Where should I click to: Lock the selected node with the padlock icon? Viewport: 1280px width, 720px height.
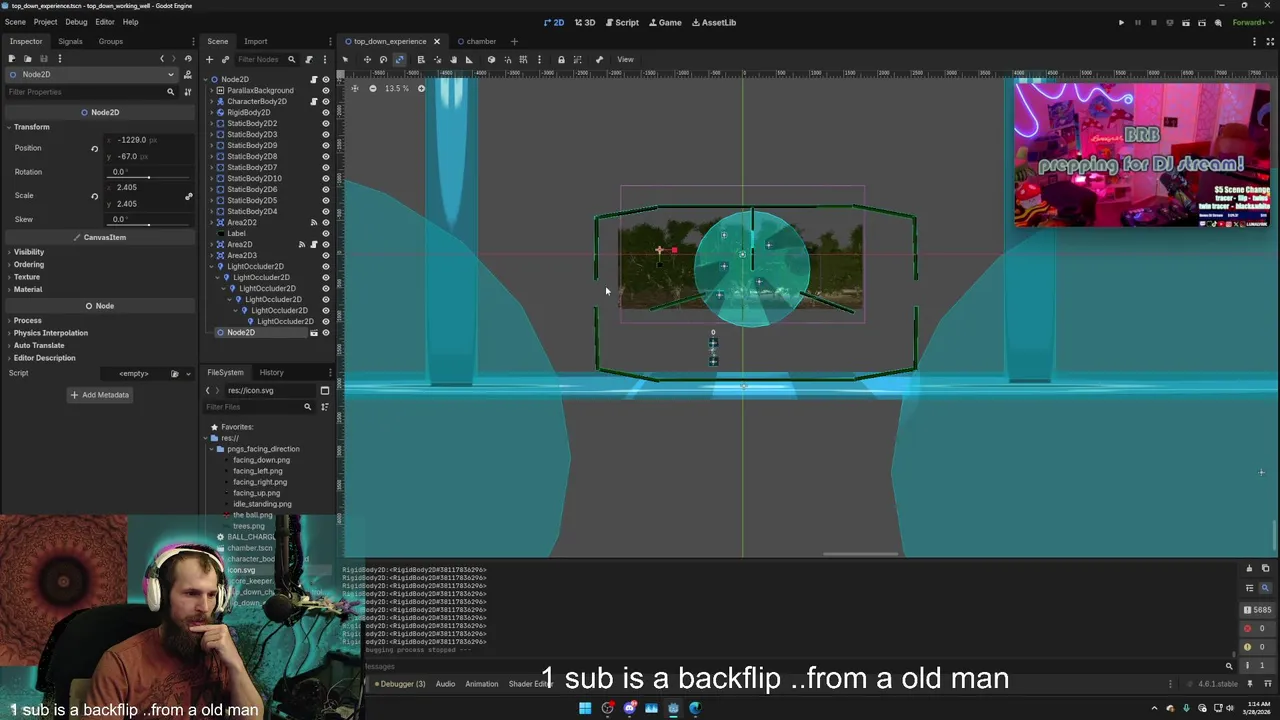coord(561,59)
